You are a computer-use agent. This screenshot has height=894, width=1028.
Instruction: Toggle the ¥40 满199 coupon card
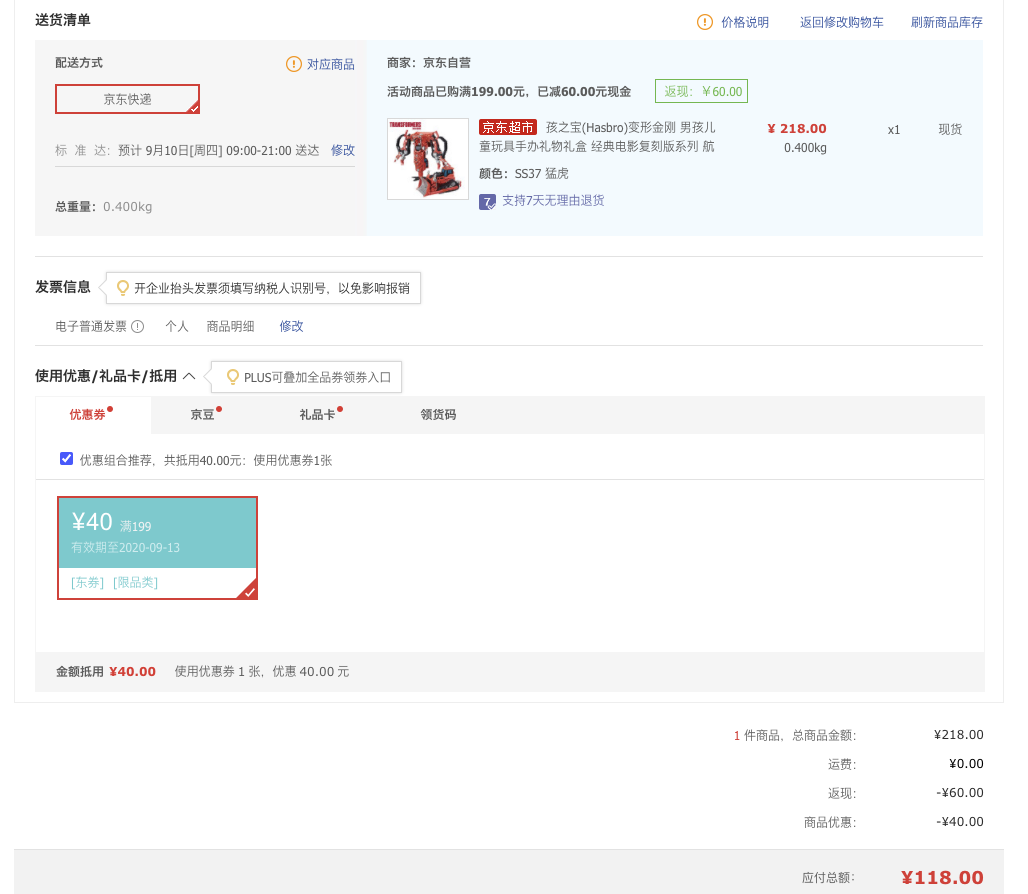(x=157, y=548)
